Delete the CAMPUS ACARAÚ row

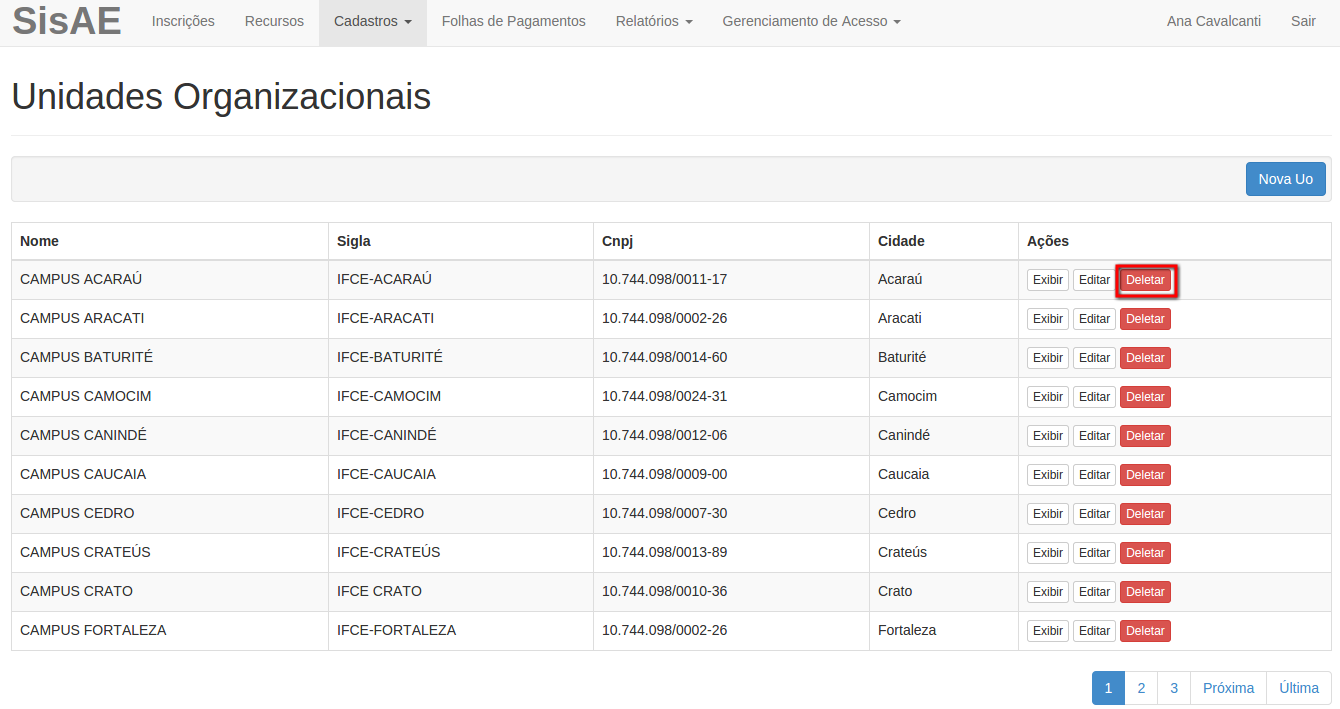click(x=1145, y=280)
